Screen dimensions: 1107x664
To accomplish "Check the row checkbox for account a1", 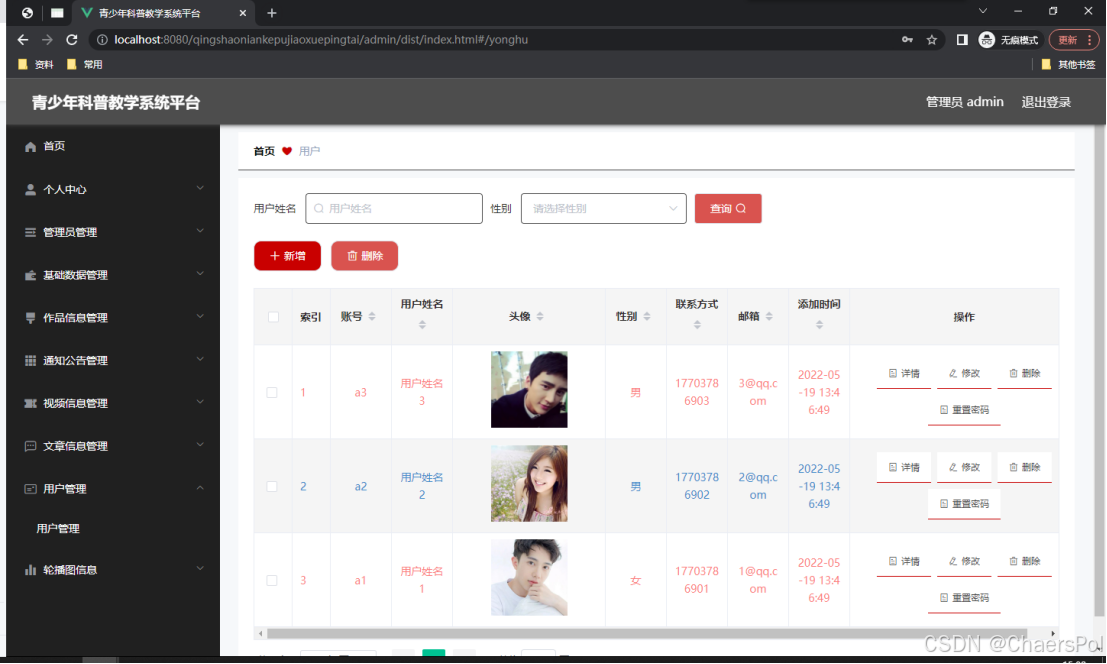I will 272,581.
